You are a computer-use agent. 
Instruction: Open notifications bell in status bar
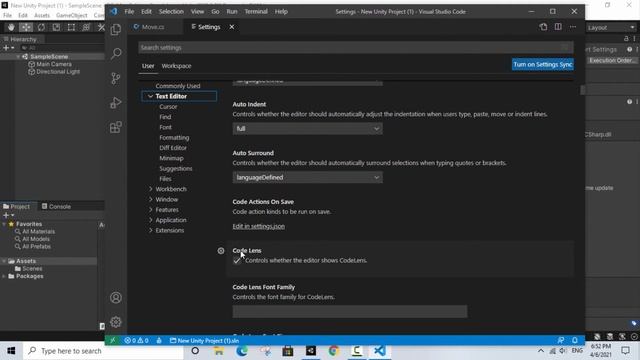click(575, 340)
